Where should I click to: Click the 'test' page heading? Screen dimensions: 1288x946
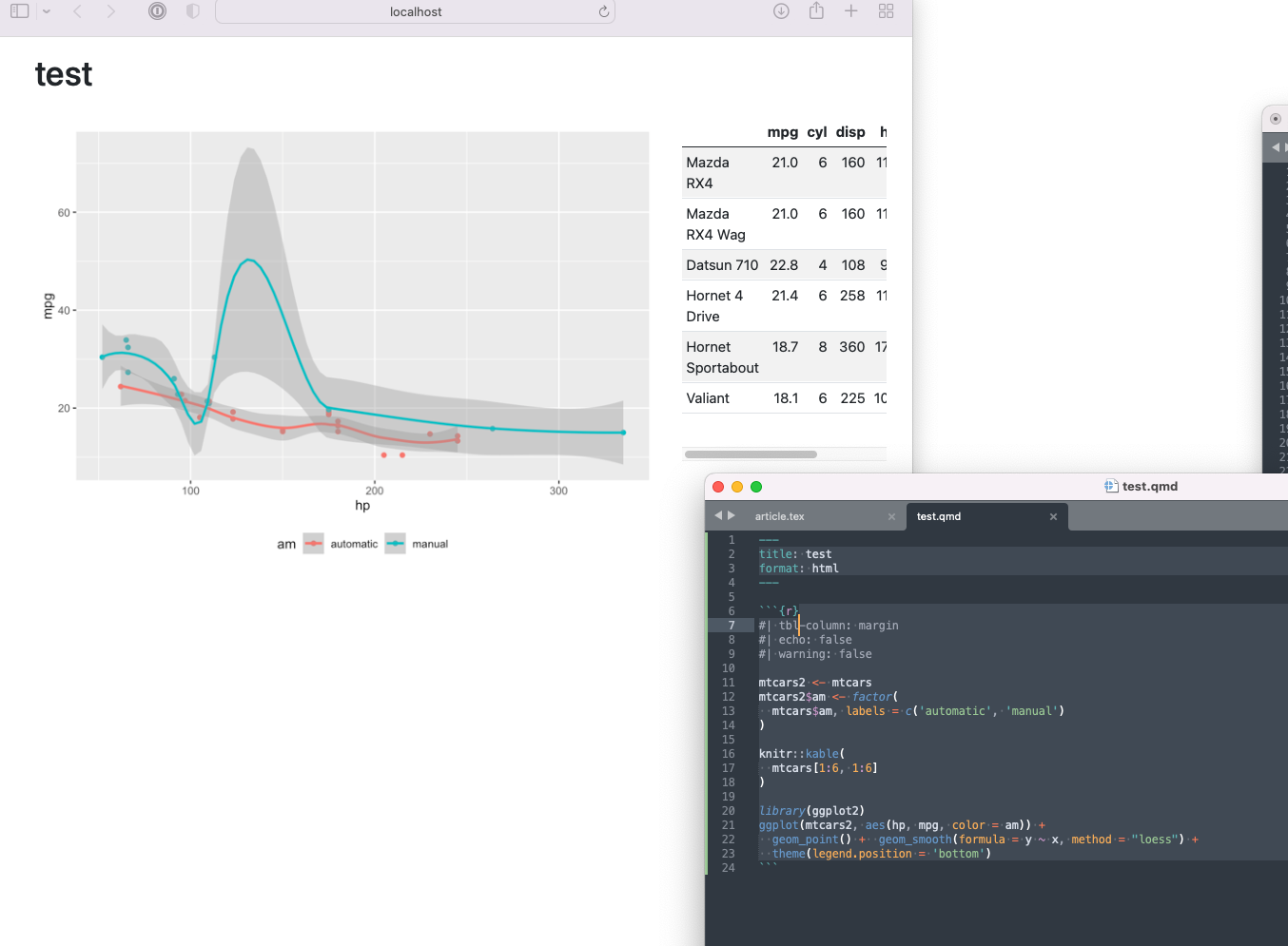64,74
